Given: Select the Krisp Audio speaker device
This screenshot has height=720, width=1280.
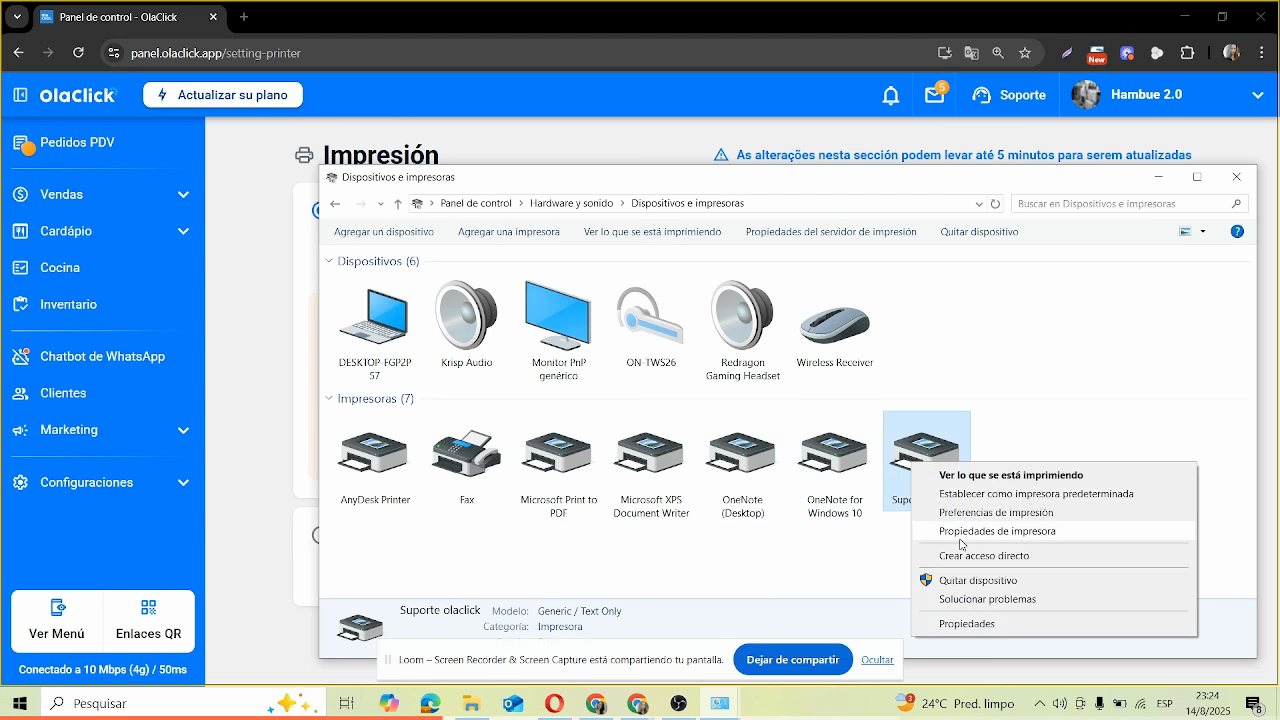Looking at the screenshot, I should pos(467,325).
